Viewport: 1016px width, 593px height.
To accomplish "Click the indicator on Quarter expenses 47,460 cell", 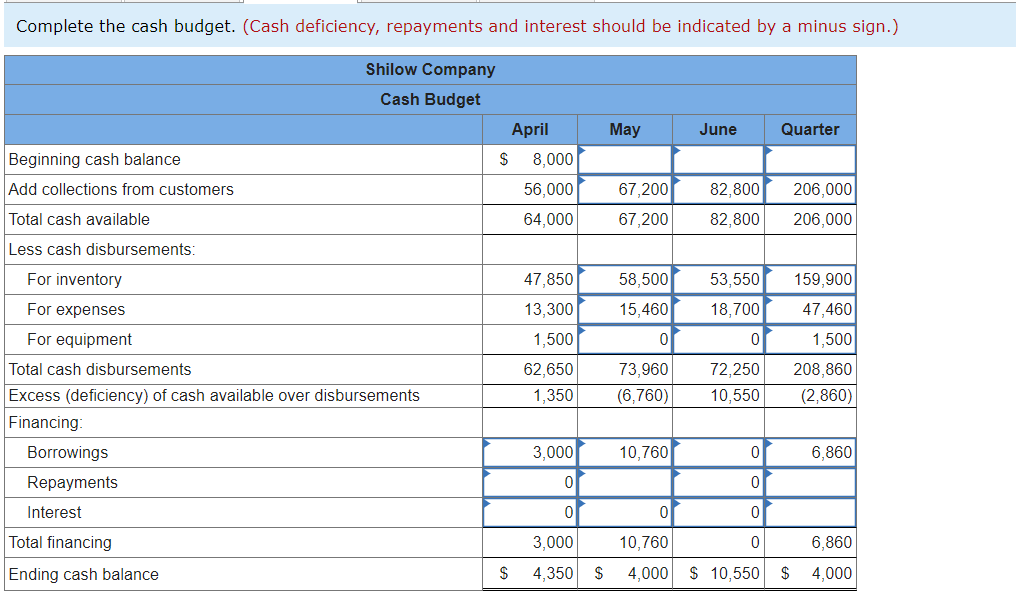I will coord(768,303).
